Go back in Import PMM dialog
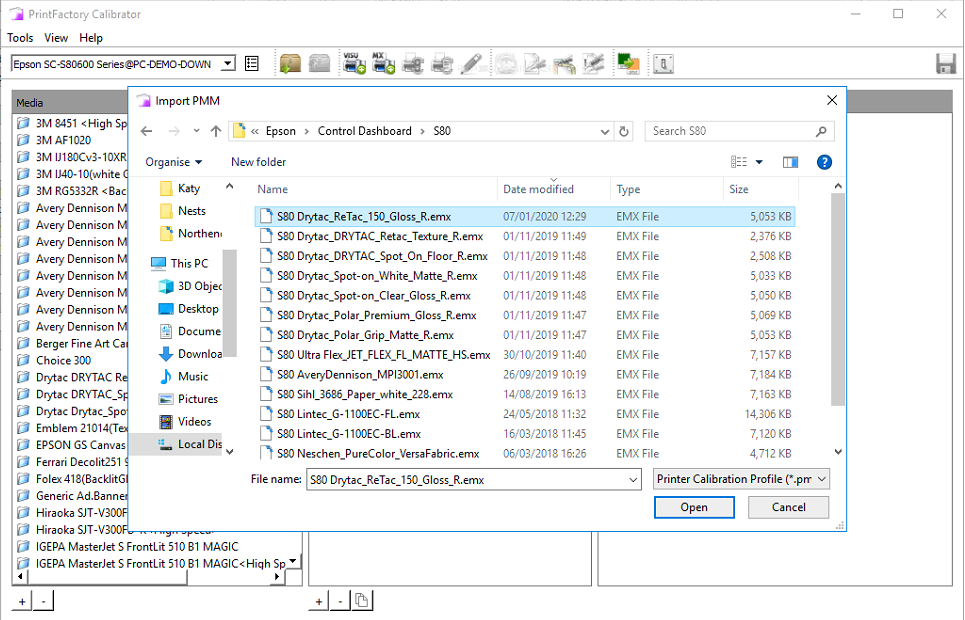The height and width of the screenshot is (620, 965). click(x=146, y=131)
